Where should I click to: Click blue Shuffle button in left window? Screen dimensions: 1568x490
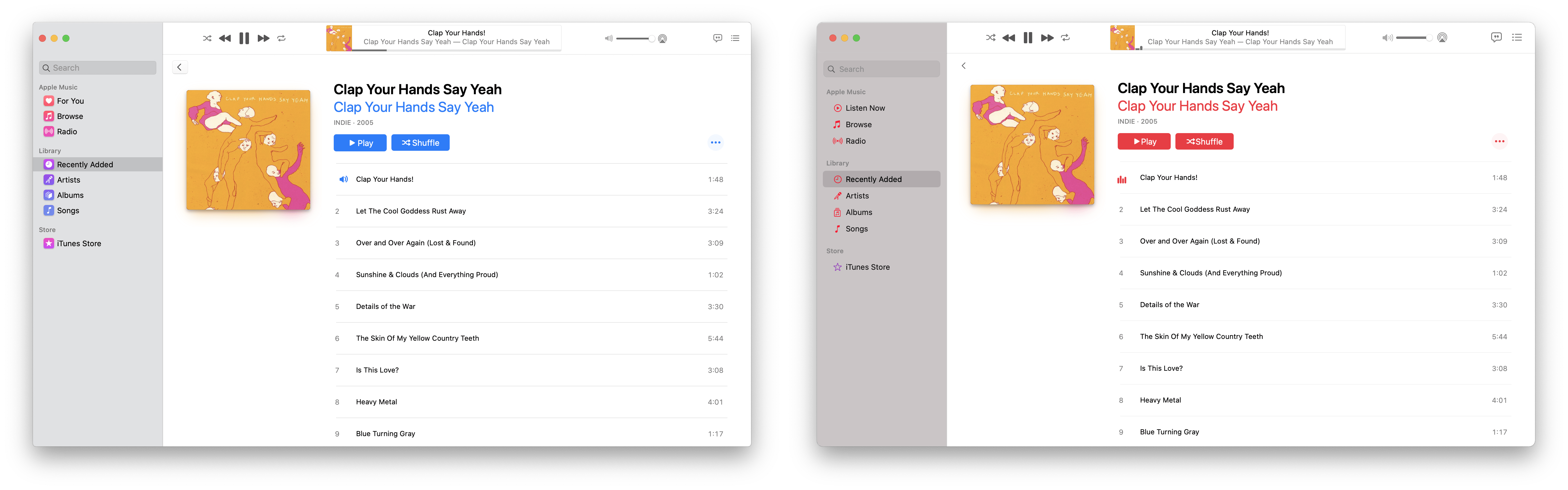pyautogui.click(x=420, y=143)
